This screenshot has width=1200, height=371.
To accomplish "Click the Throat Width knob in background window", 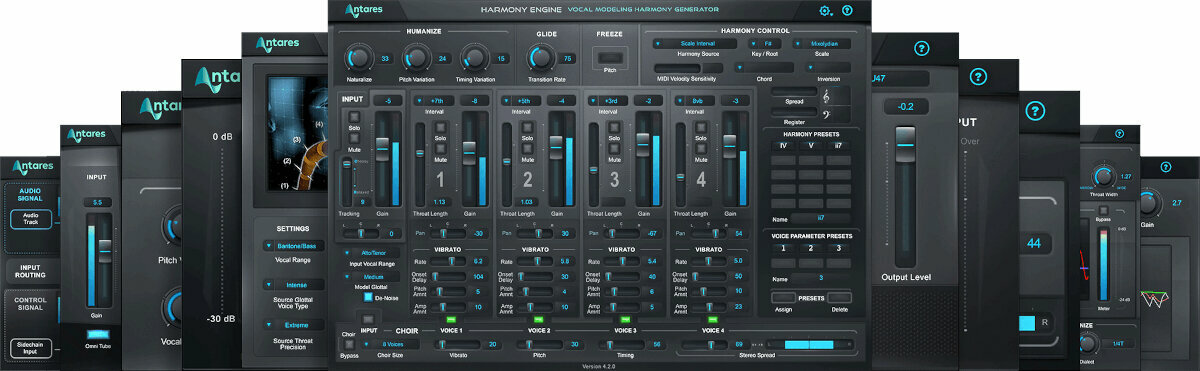I will 1104,176.
